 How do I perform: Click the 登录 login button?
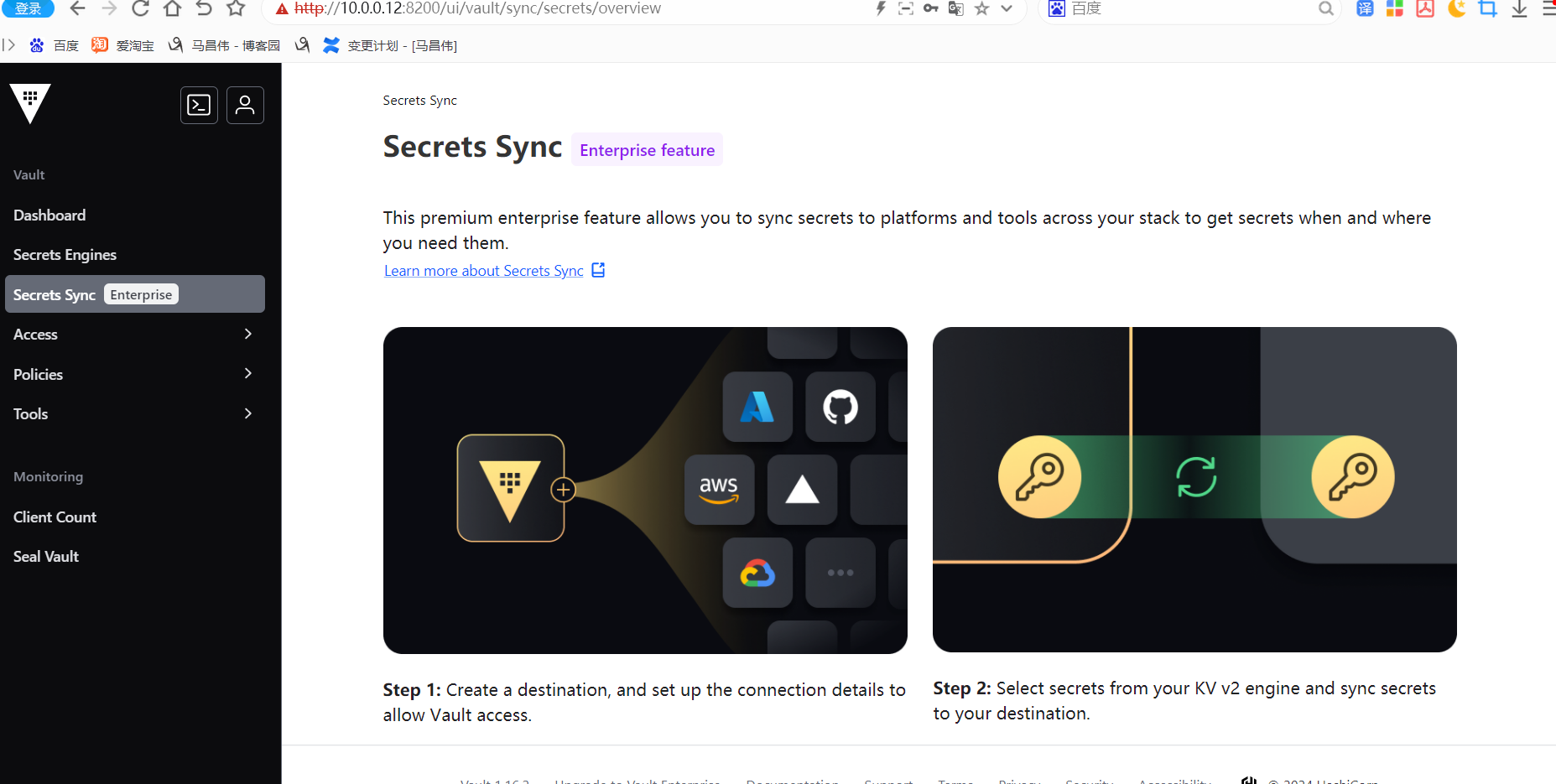click(28, 8)
